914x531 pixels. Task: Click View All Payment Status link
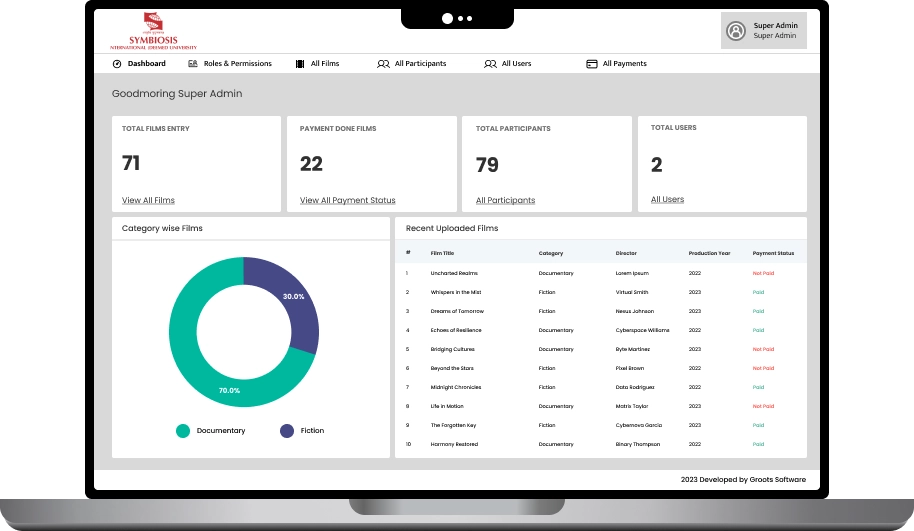pos(347,200)
